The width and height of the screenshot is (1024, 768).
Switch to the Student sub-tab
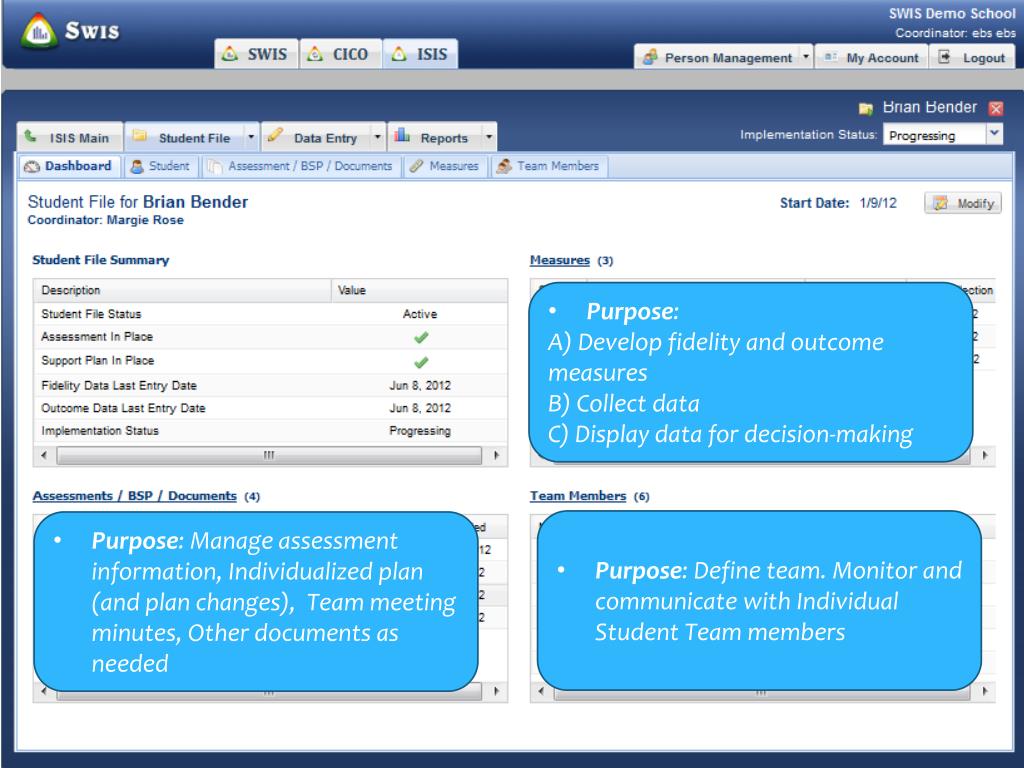(x=160, y=166)
